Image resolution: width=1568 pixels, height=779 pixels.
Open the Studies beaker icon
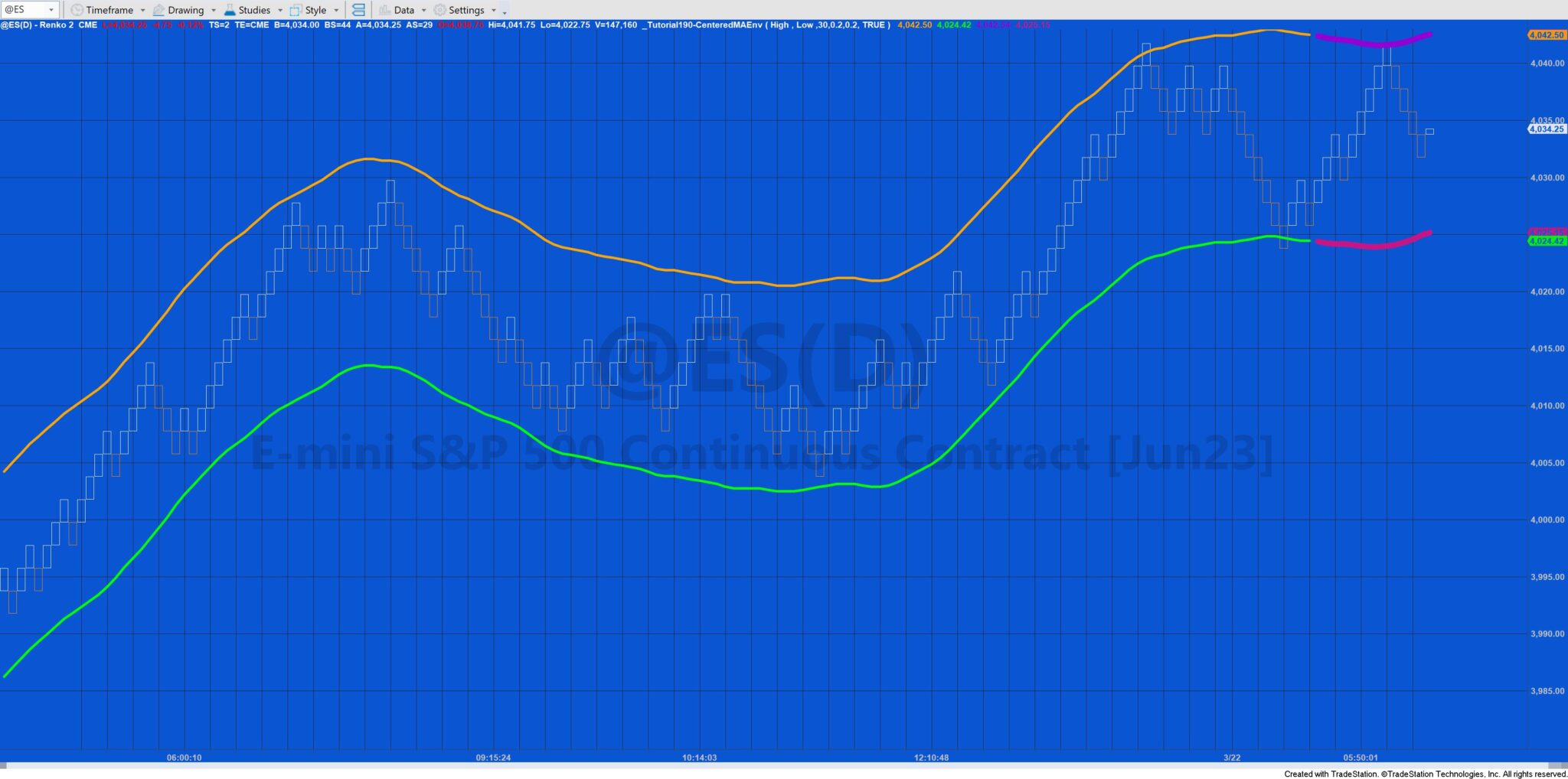pos(229,9)
